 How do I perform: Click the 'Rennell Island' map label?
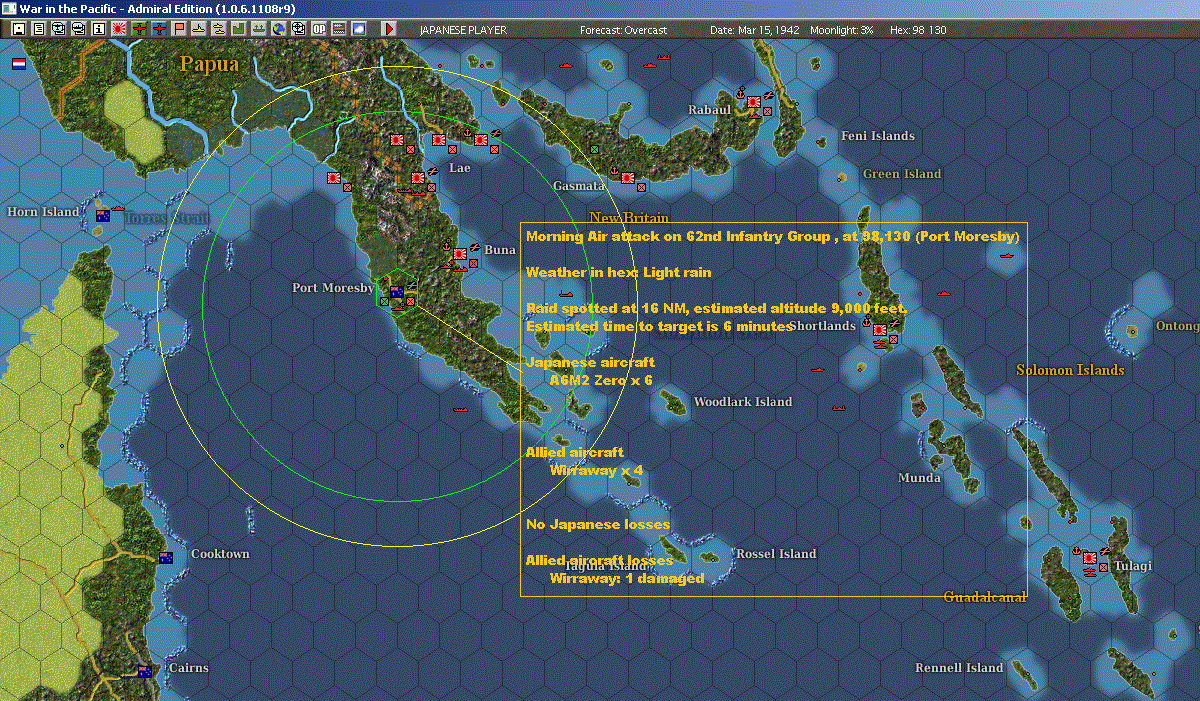(959, 668)
